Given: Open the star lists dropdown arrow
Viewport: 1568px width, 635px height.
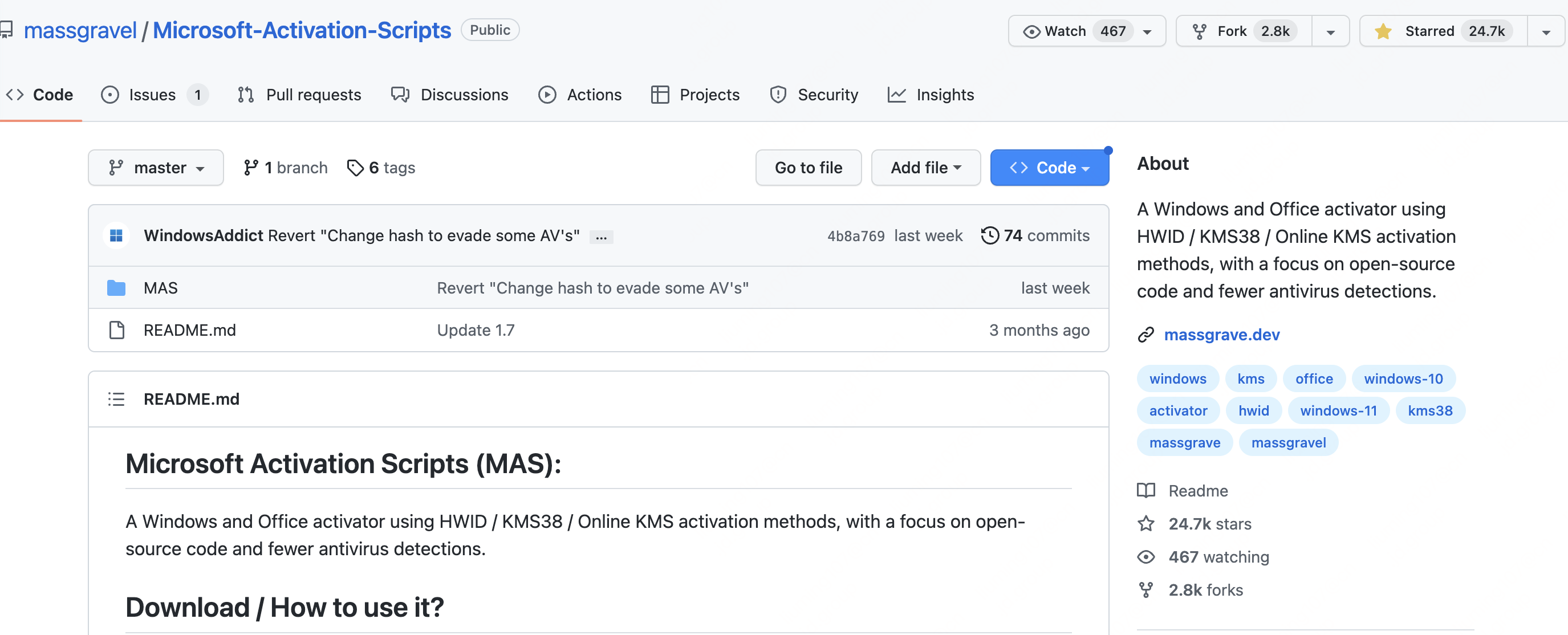Looking at the screenshot, I should coord(1546,31).
